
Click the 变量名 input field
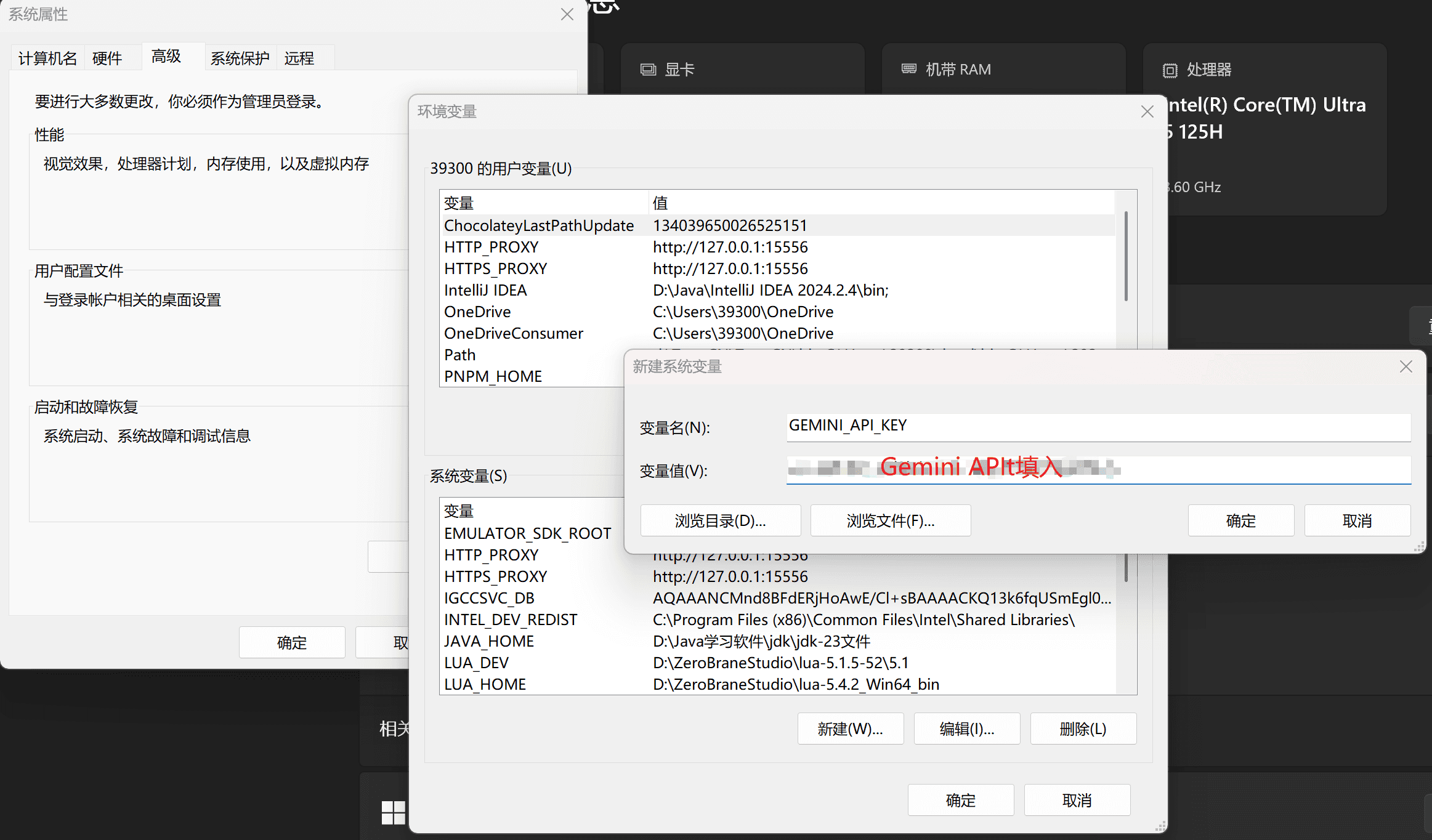pyautogui.click(x=1098, y=426)
